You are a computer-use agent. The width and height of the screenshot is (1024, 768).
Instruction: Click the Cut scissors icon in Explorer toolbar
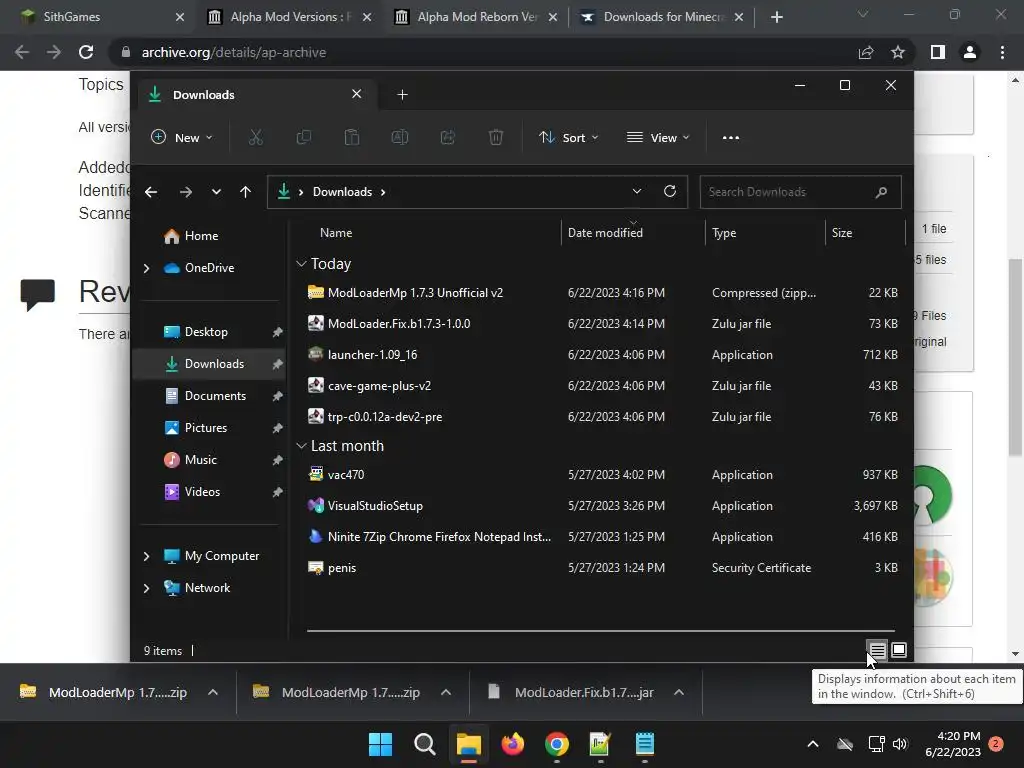pyautogui.click(x=255, y=137)
